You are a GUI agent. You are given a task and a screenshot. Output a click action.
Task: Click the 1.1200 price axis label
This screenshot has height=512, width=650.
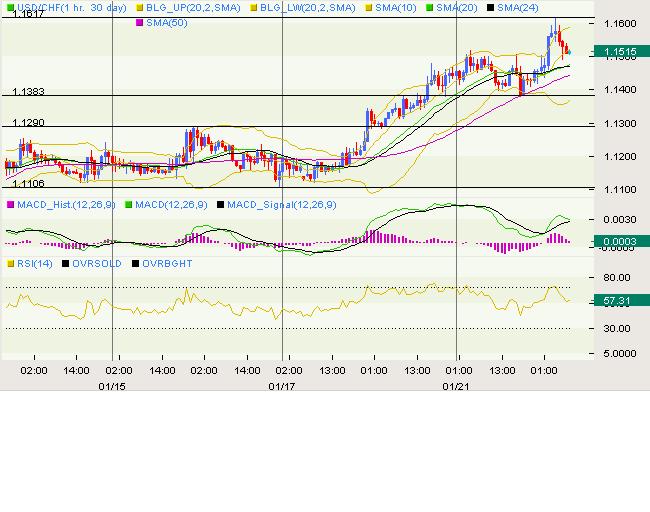pyautogui.click(x=620, y=157)
